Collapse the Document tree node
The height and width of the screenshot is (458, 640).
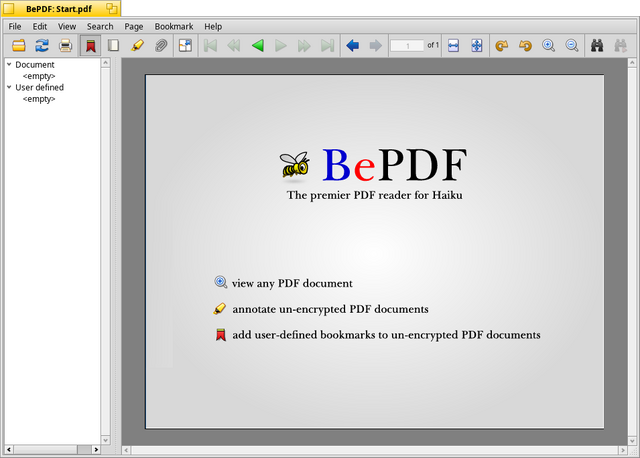coord(9,64)
